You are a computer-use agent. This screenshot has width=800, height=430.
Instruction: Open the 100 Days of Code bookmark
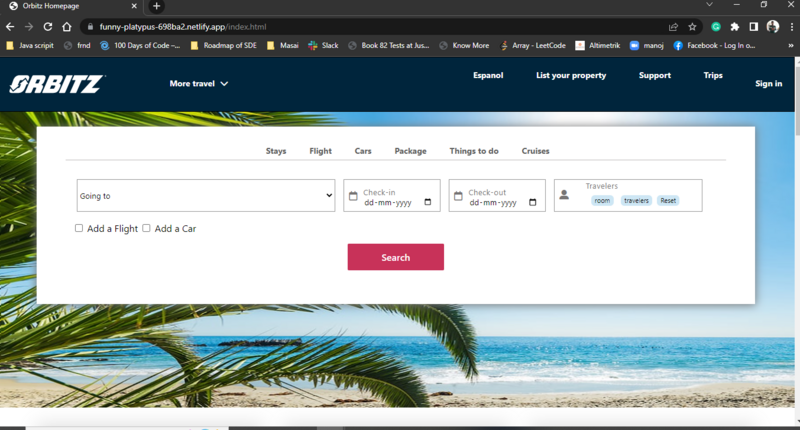tap(140, 45)
